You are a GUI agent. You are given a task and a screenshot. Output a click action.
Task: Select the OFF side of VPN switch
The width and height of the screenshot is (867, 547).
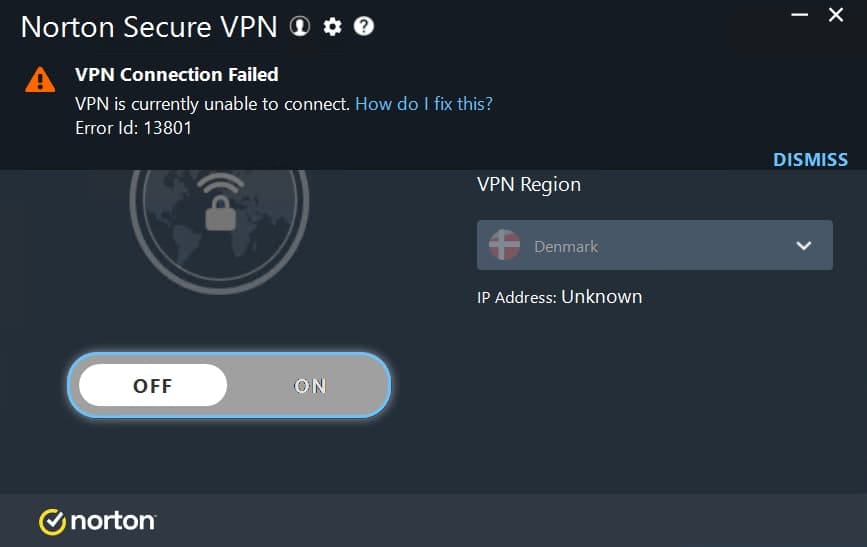pyautogui.click(x=153, y=385)
